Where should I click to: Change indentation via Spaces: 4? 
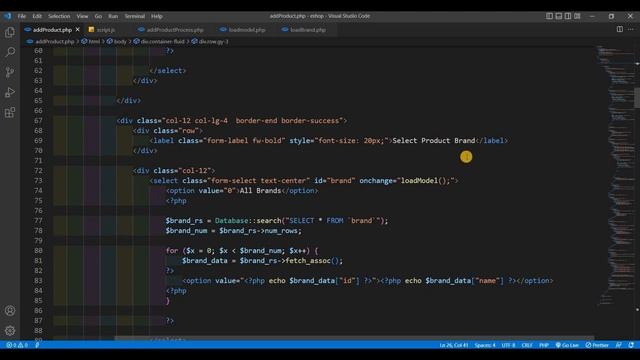tap(485, 345)
